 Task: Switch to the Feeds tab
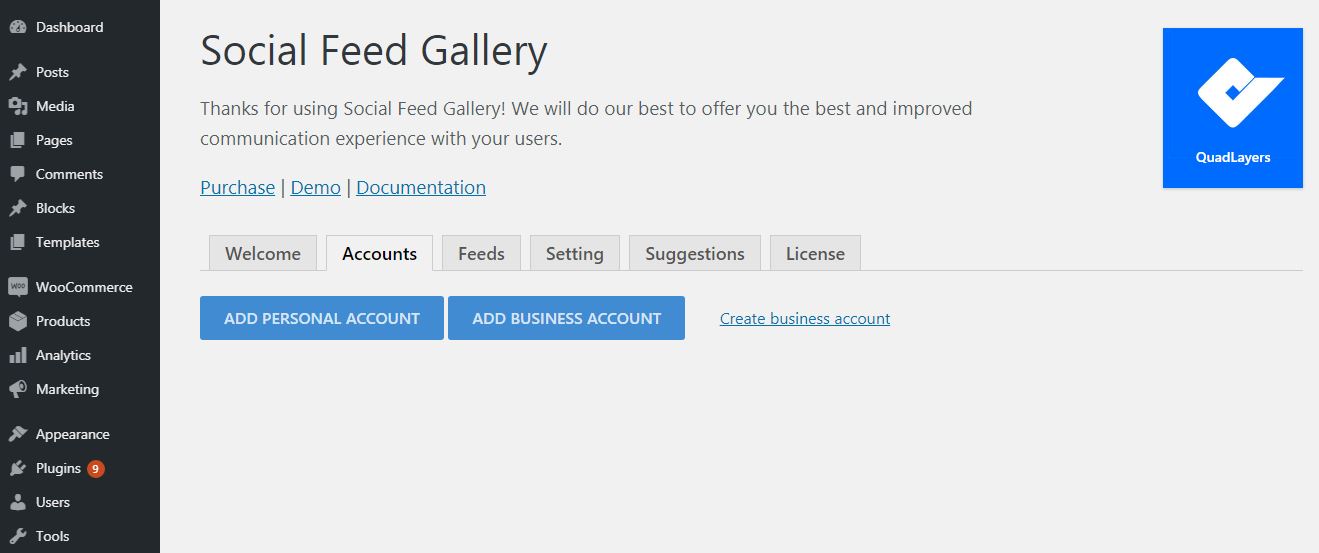pyautogui.click(x=481, y=253)
